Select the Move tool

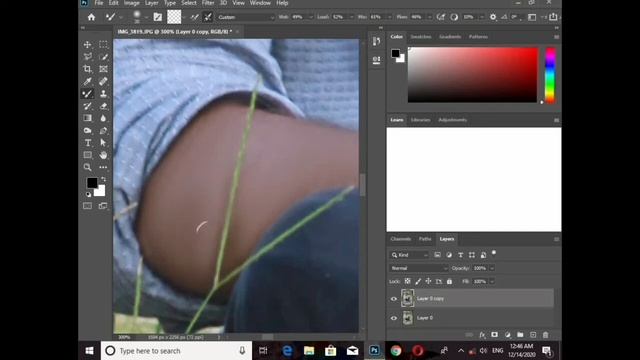[x=87, y=44]
